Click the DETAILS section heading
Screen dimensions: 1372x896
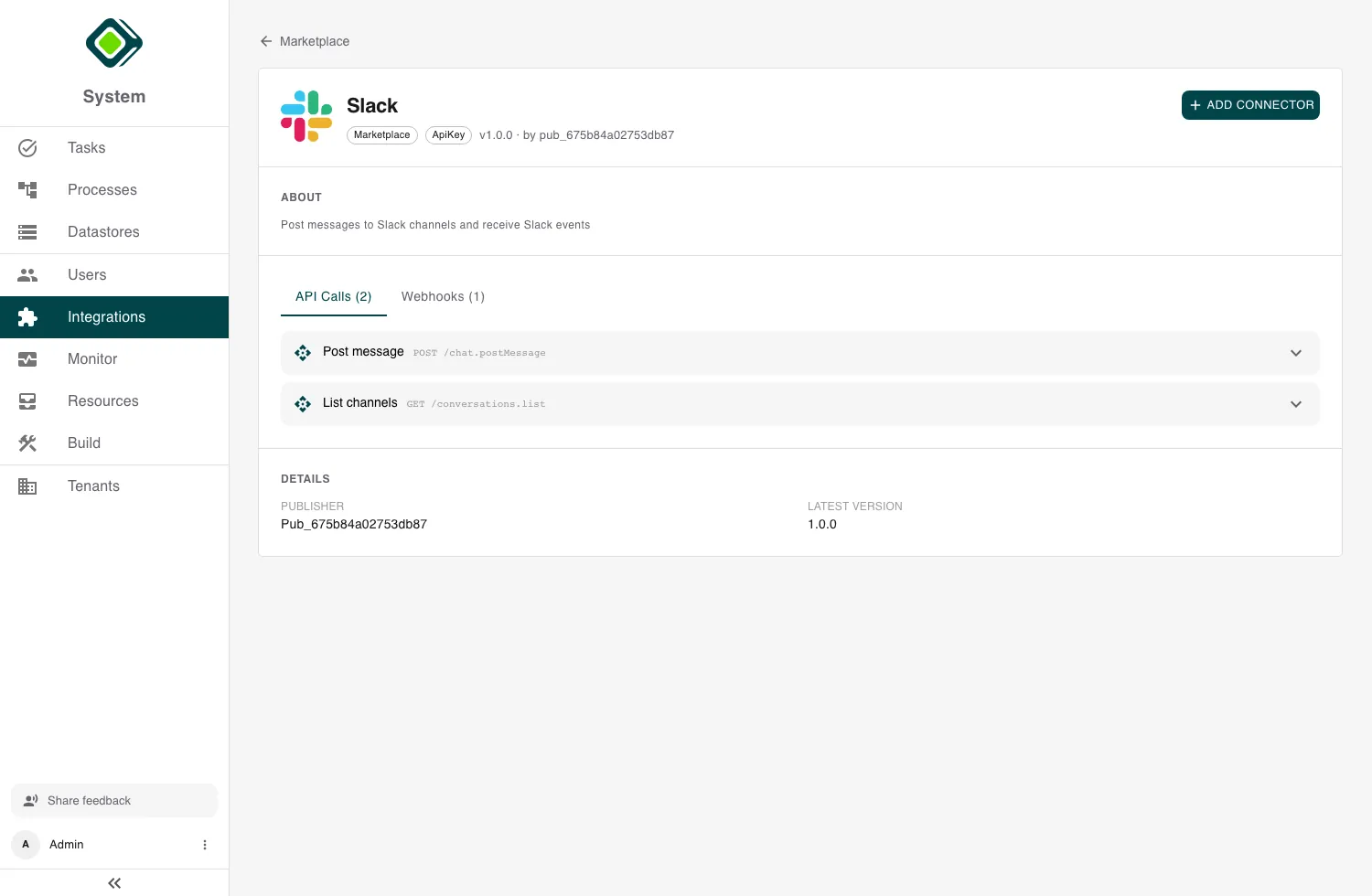(305, 479)
